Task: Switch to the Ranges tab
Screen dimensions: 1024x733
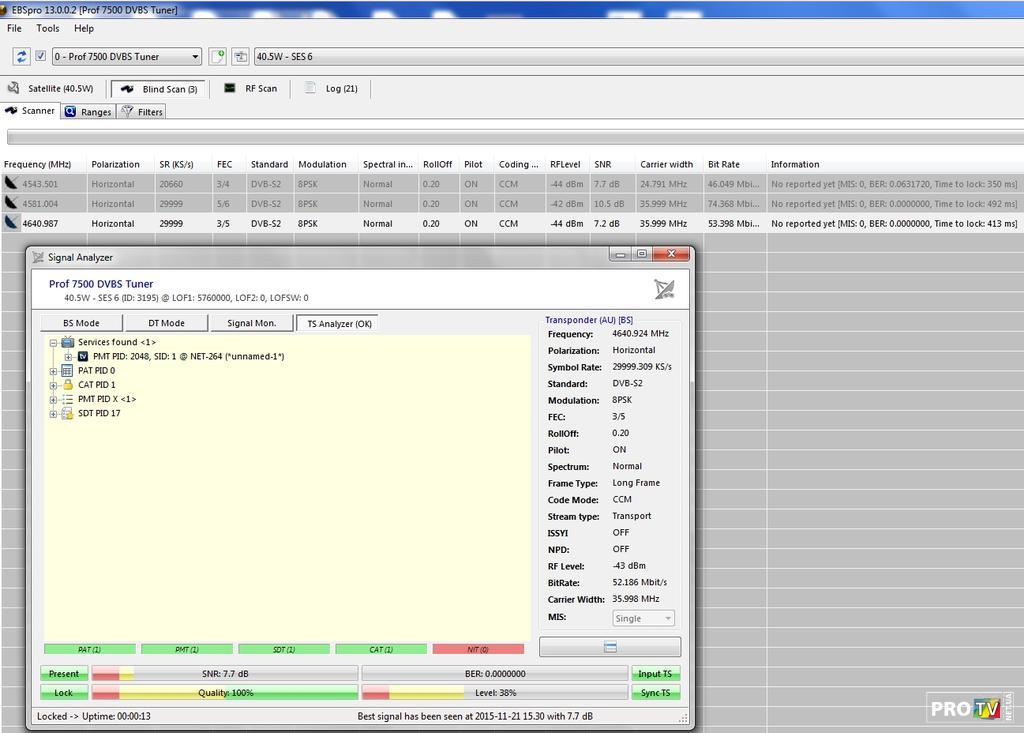Action: click(x=88, y=112)
